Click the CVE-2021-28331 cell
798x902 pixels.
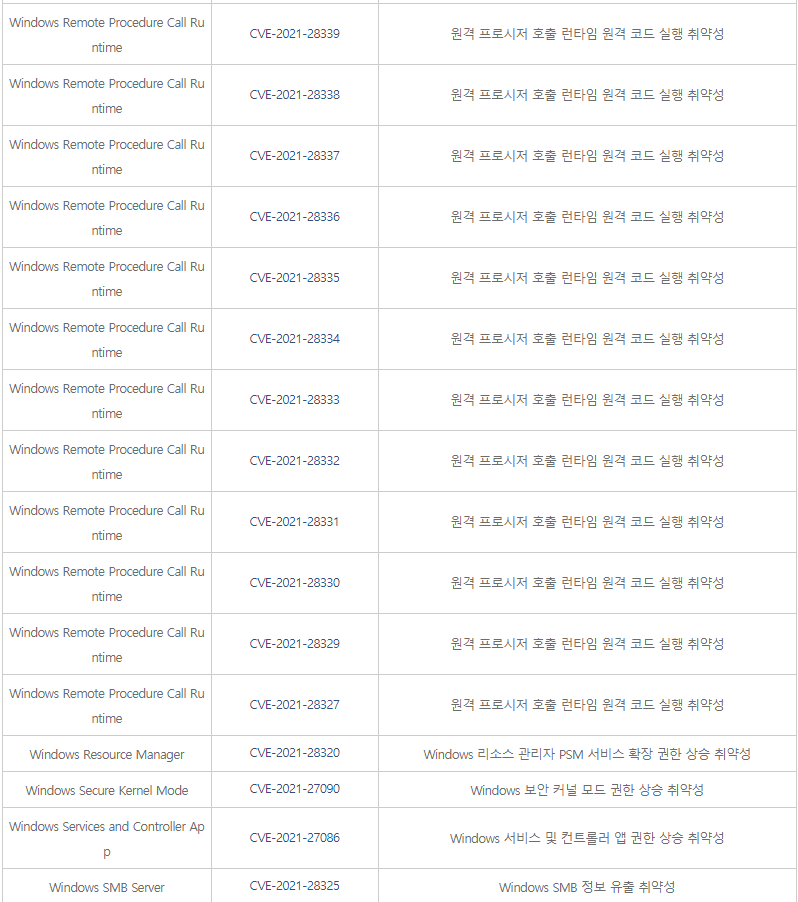pyautogui.click(x=294, y=522)
